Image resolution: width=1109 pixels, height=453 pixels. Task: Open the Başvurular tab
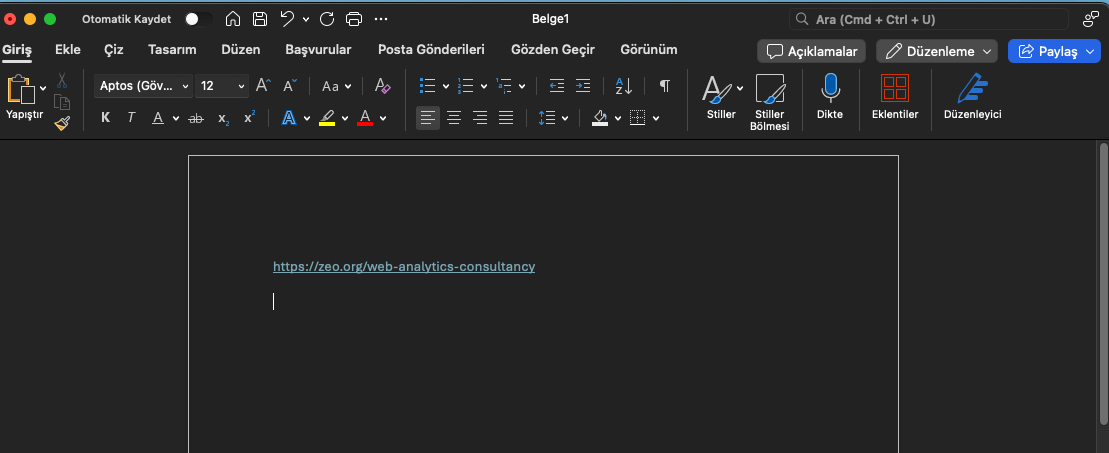(318, 50)
